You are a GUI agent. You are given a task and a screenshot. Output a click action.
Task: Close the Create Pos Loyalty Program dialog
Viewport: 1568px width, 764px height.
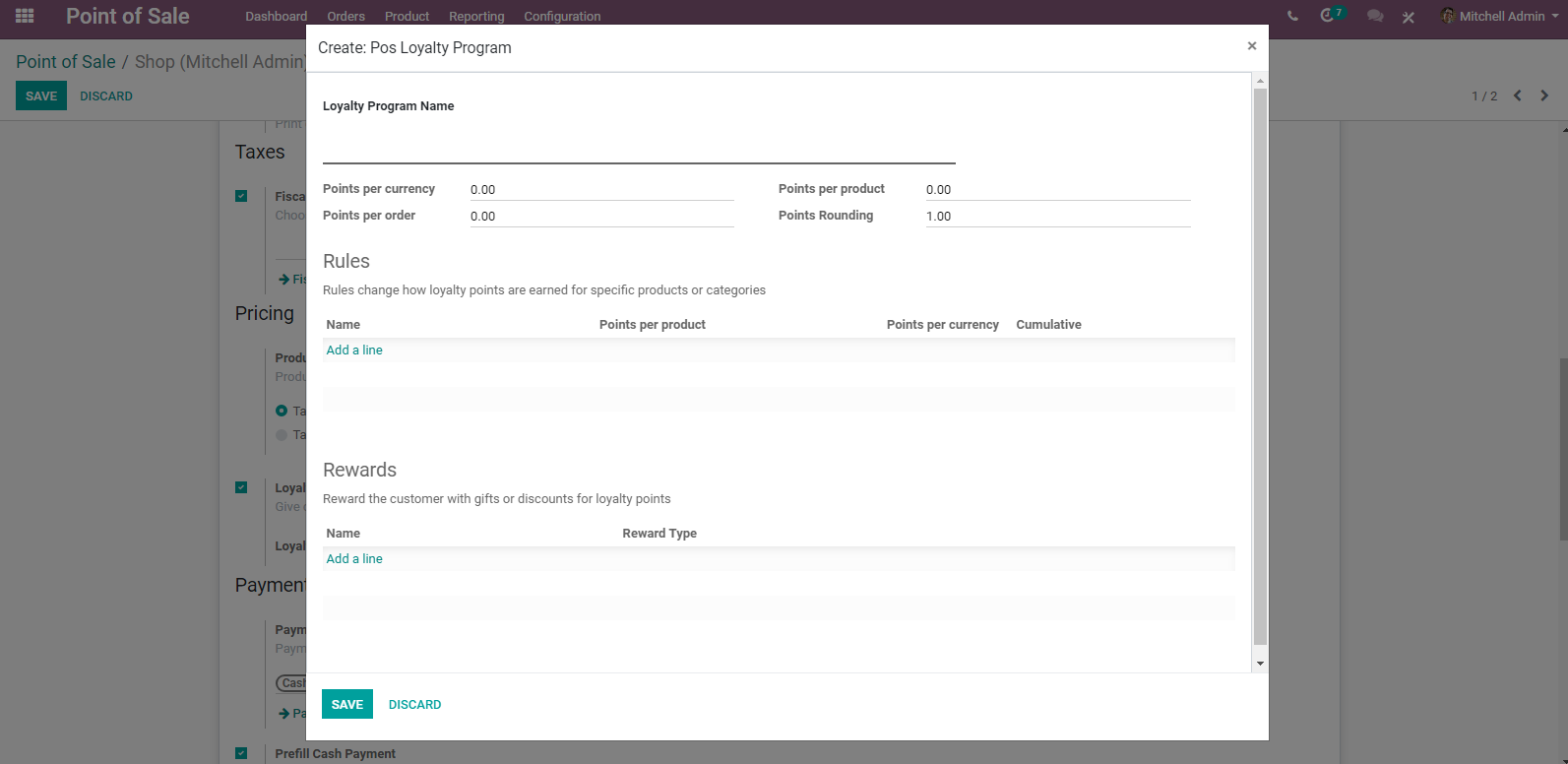click(1252, 45)
